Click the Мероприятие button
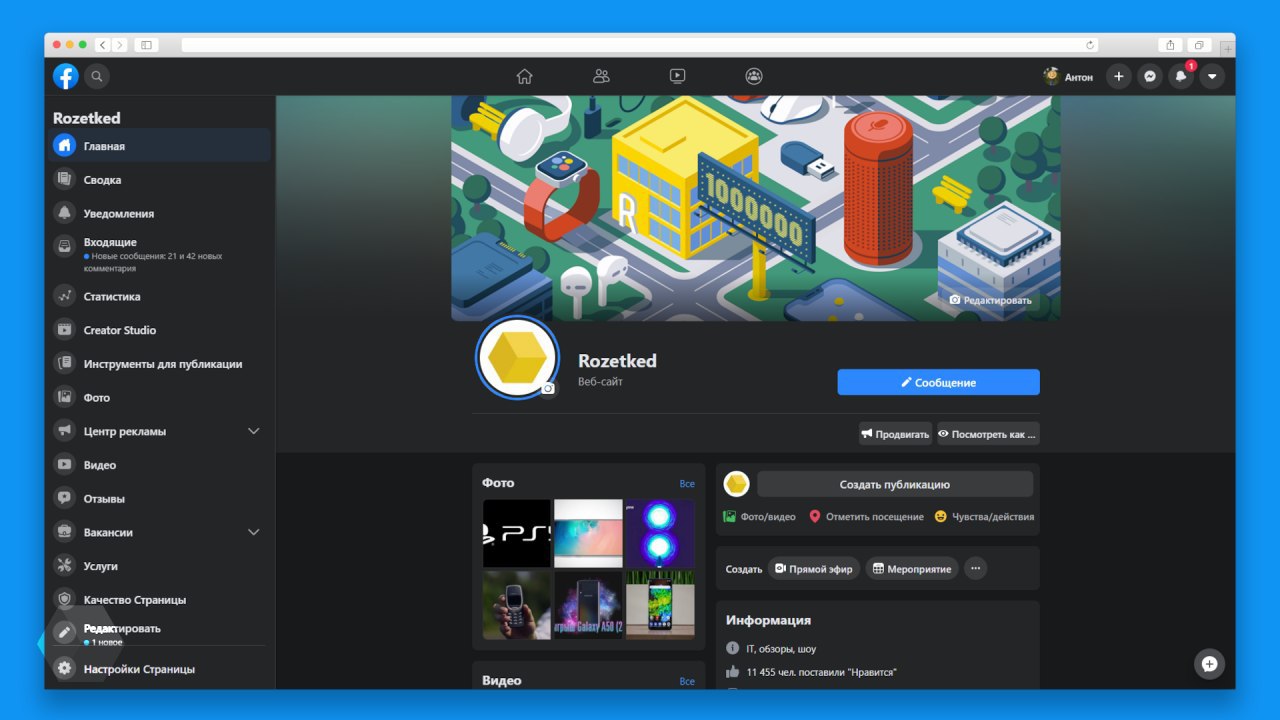The width and height of the screenshot is (1280, 720). click(911, 569)
